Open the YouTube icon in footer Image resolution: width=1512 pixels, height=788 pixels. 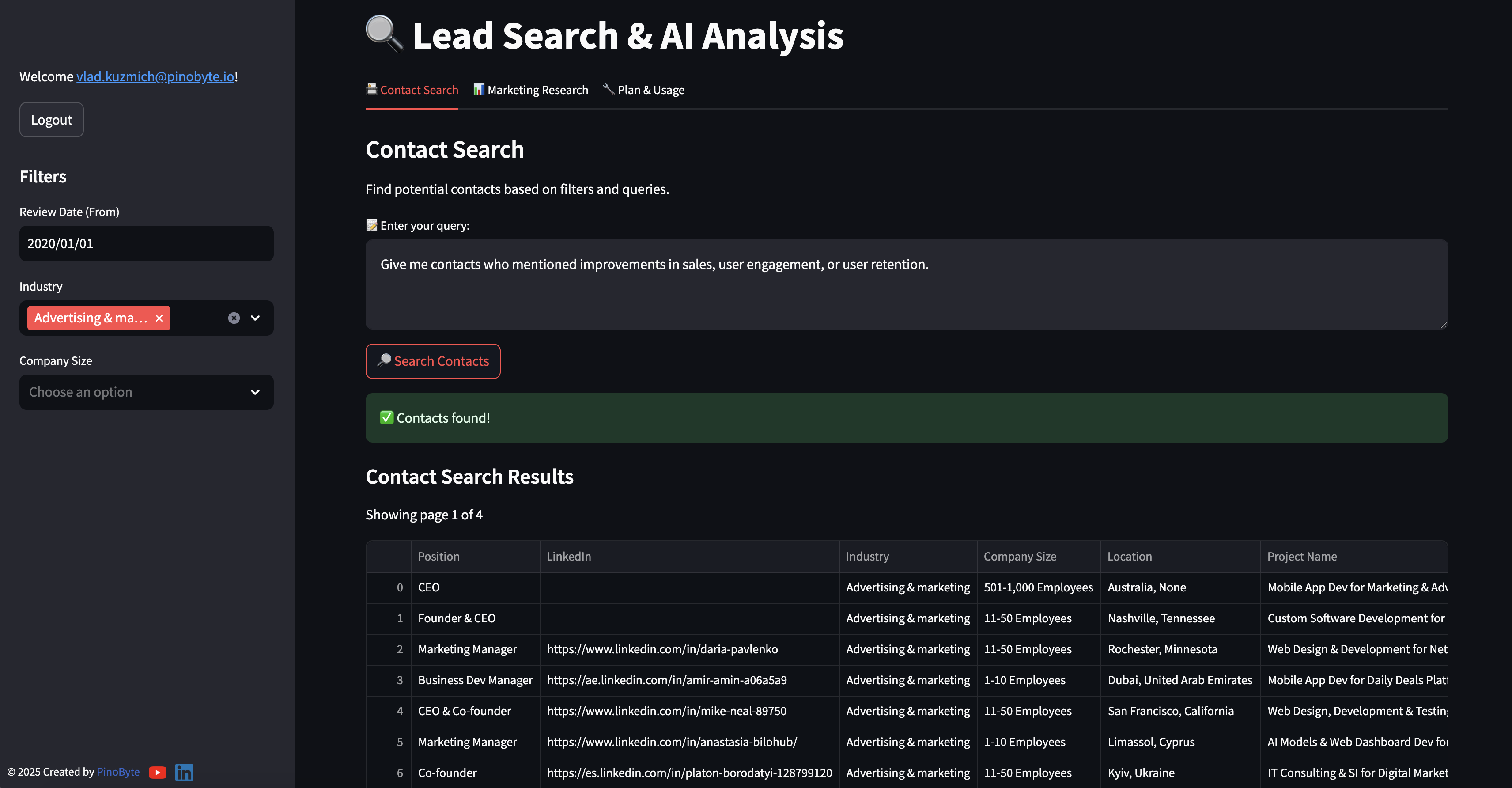point(157,772)
